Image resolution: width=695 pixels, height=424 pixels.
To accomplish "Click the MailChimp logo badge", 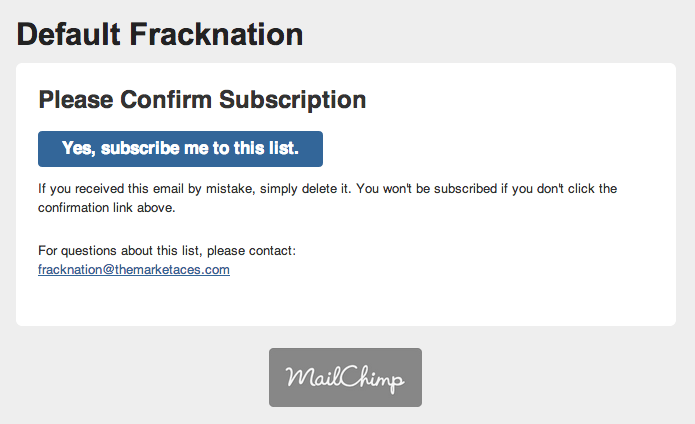I will point(345,377).
